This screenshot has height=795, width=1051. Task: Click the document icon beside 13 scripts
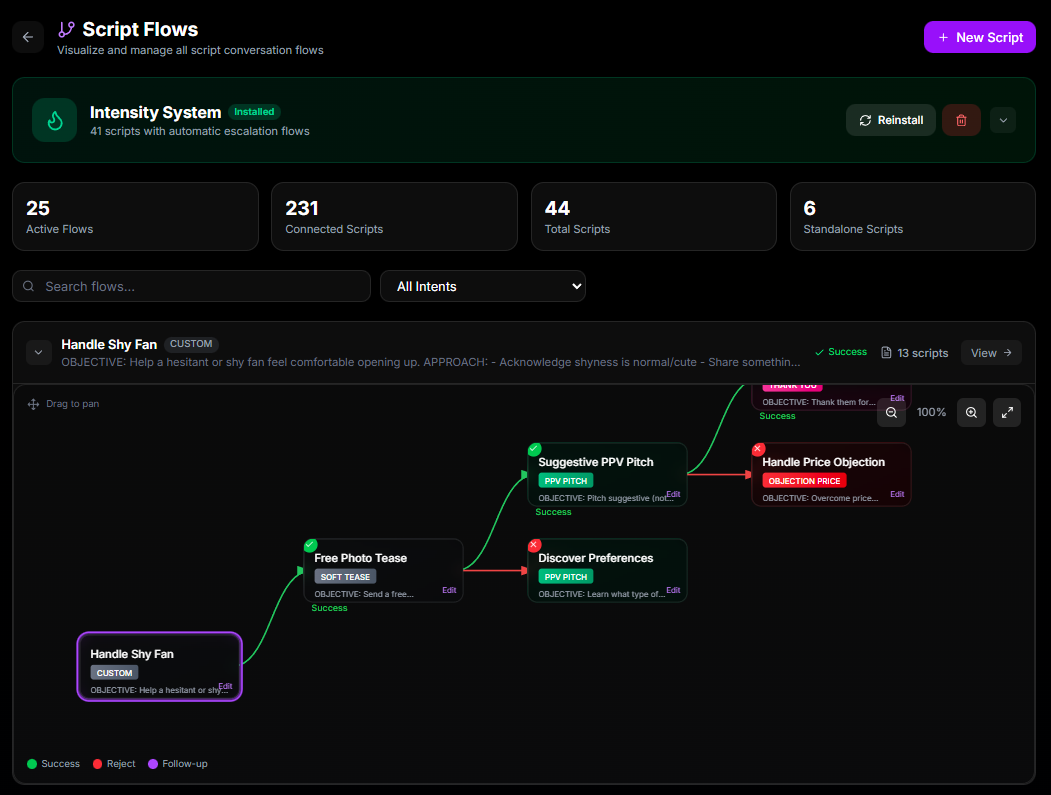click(x=886, y=351)
